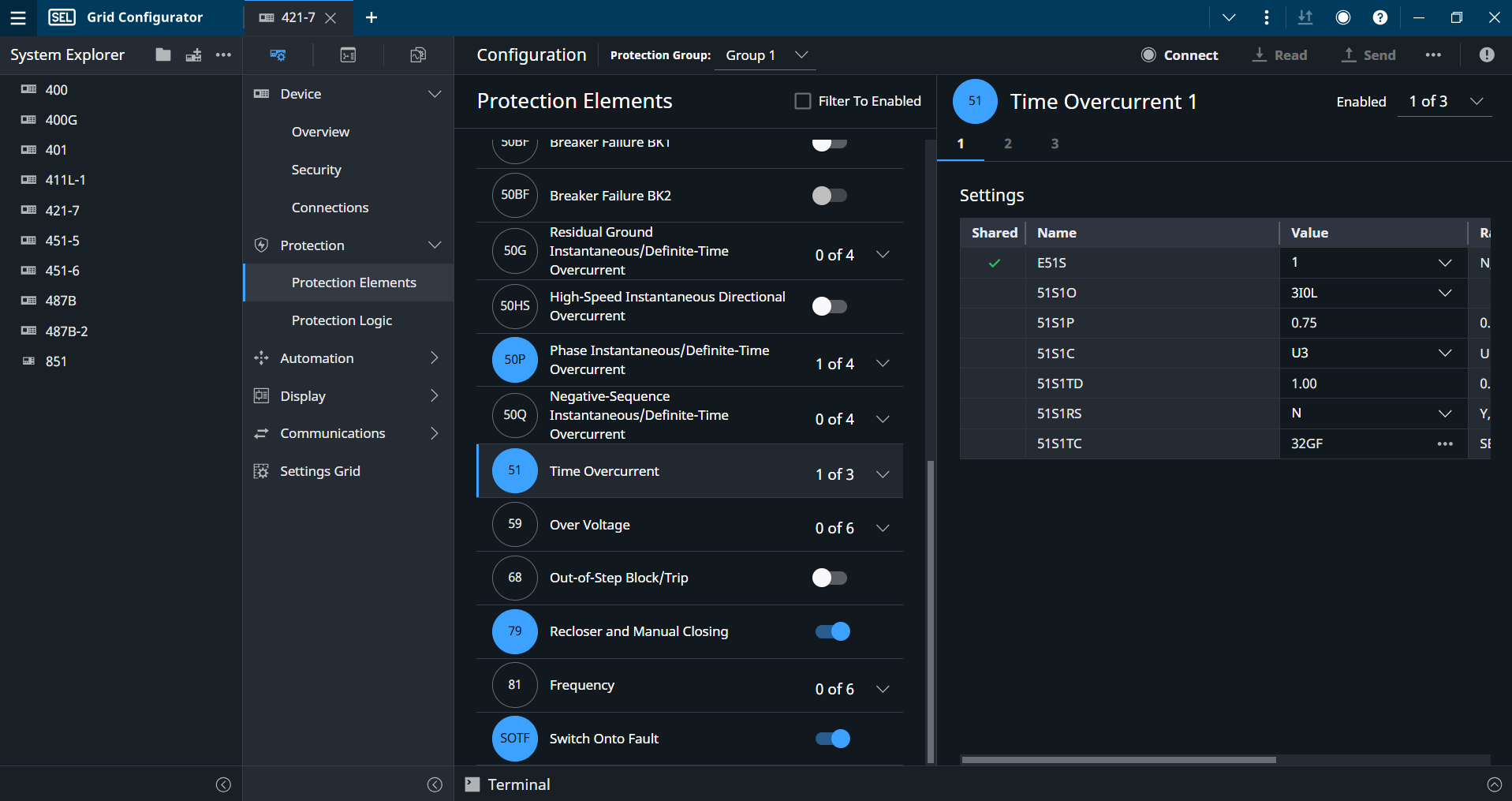Open System Explorer more options ellipsis
The width and height of the screenshot is (1512, 801).
click(224, 54)
